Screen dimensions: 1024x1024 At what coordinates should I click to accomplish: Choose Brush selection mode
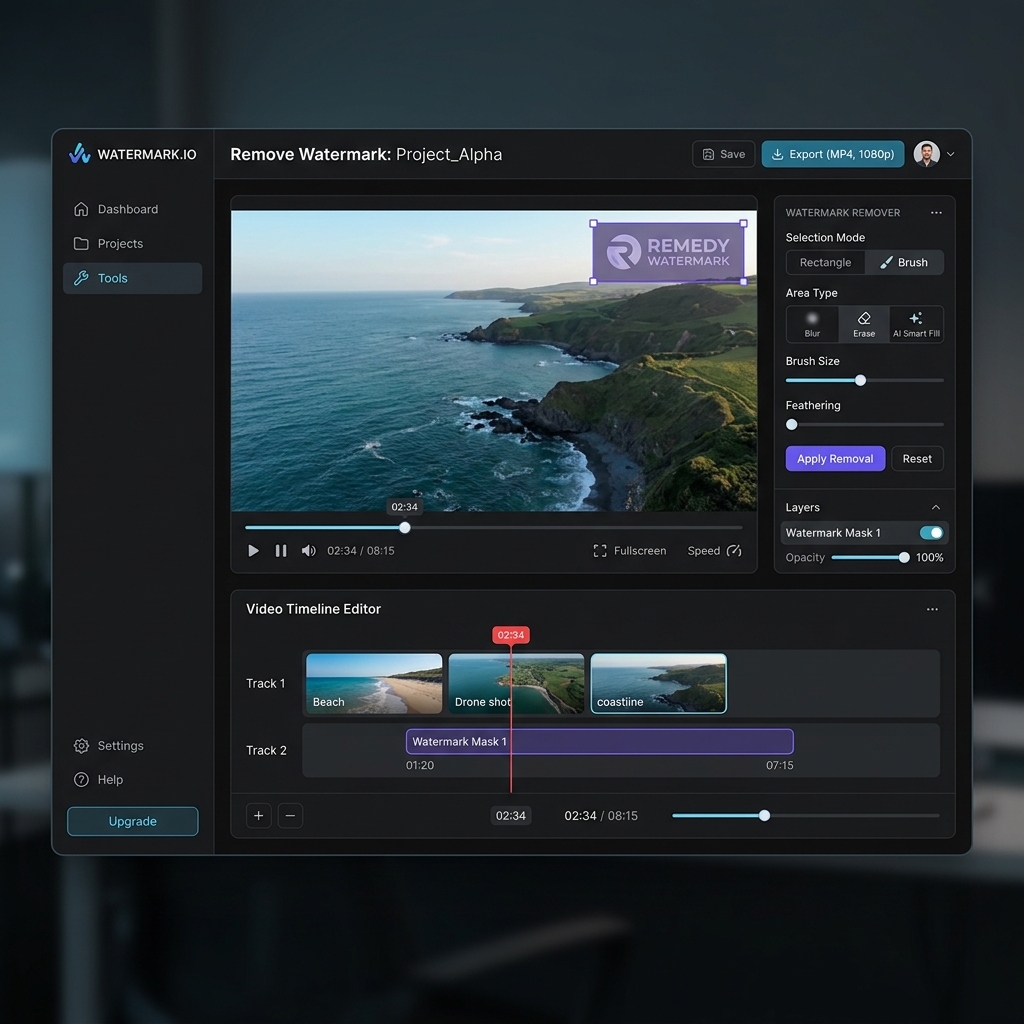pos(904,263)
